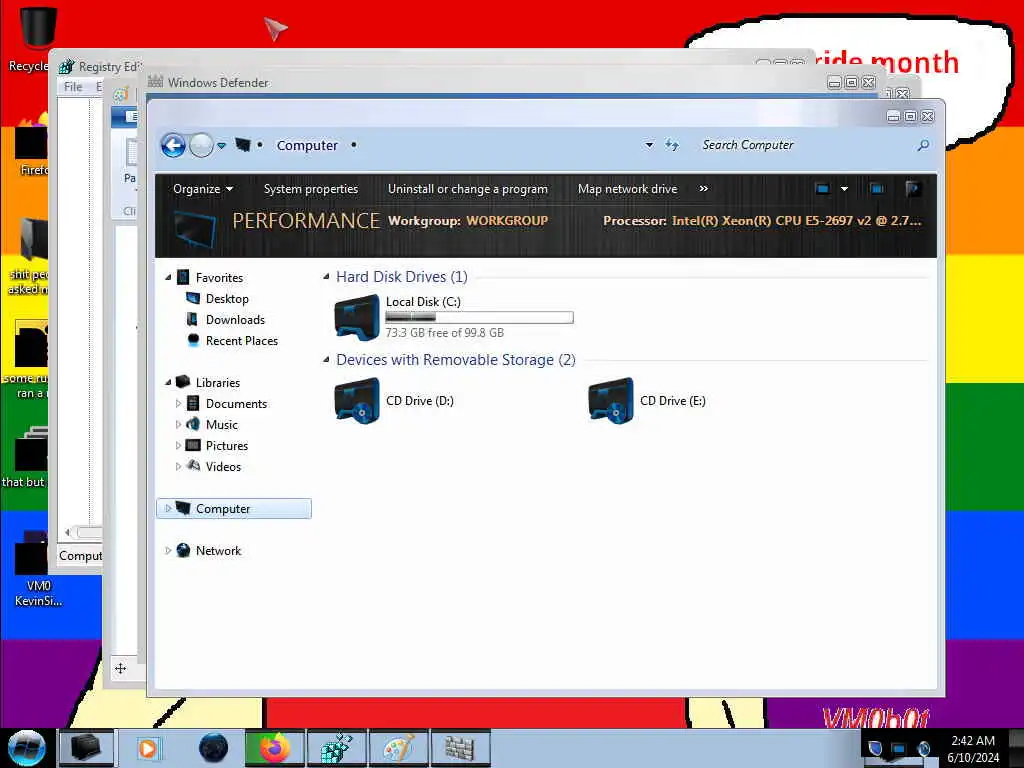Launch Windows Media Player from taskbar
Image resolution: width=1024 pixels, height=768 pixels.
click(x=148, y=748)
